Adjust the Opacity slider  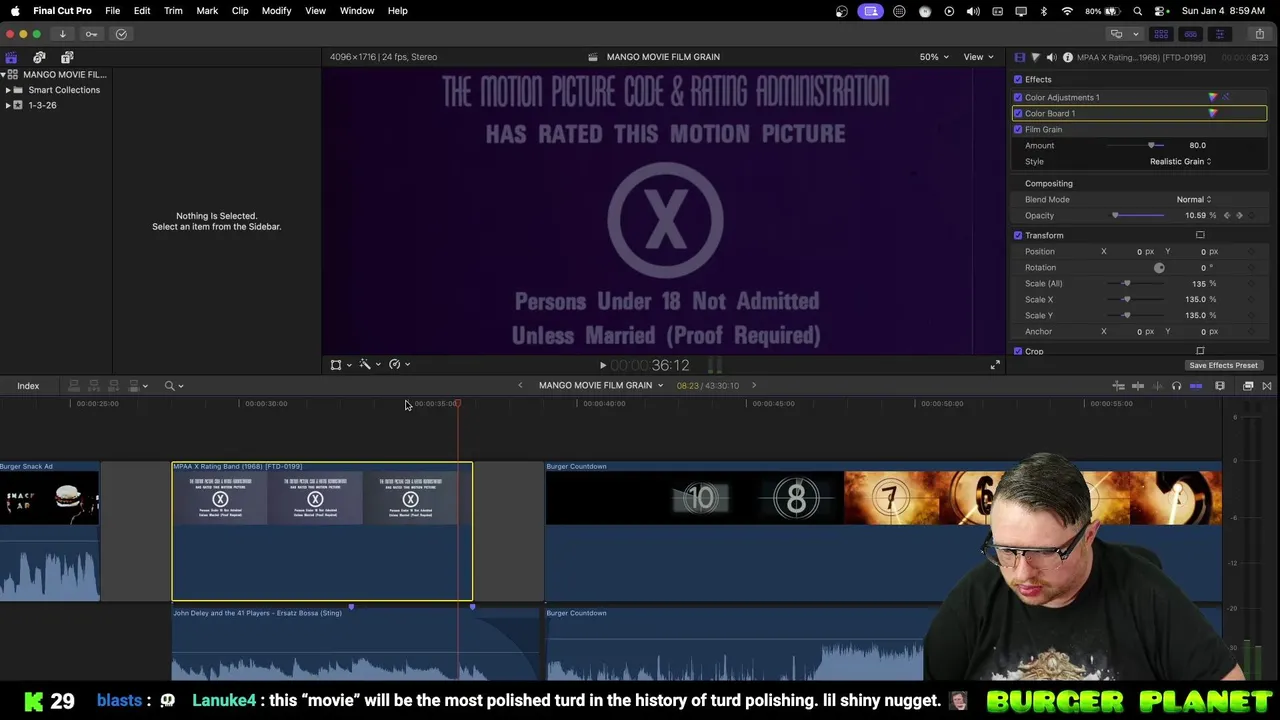tap(1135, 215)
